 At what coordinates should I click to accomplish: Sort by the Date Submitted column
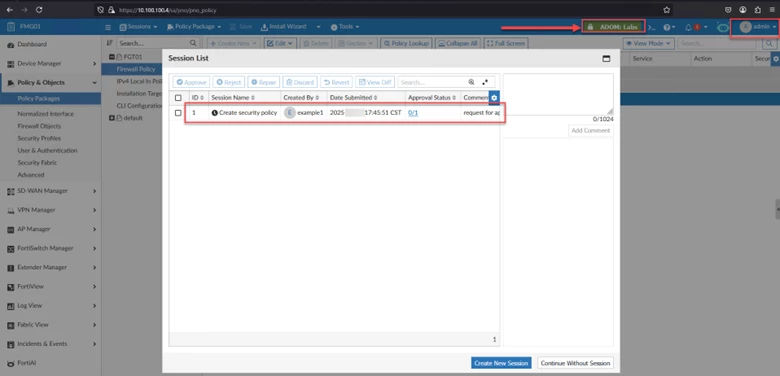(x=354, y=98)
